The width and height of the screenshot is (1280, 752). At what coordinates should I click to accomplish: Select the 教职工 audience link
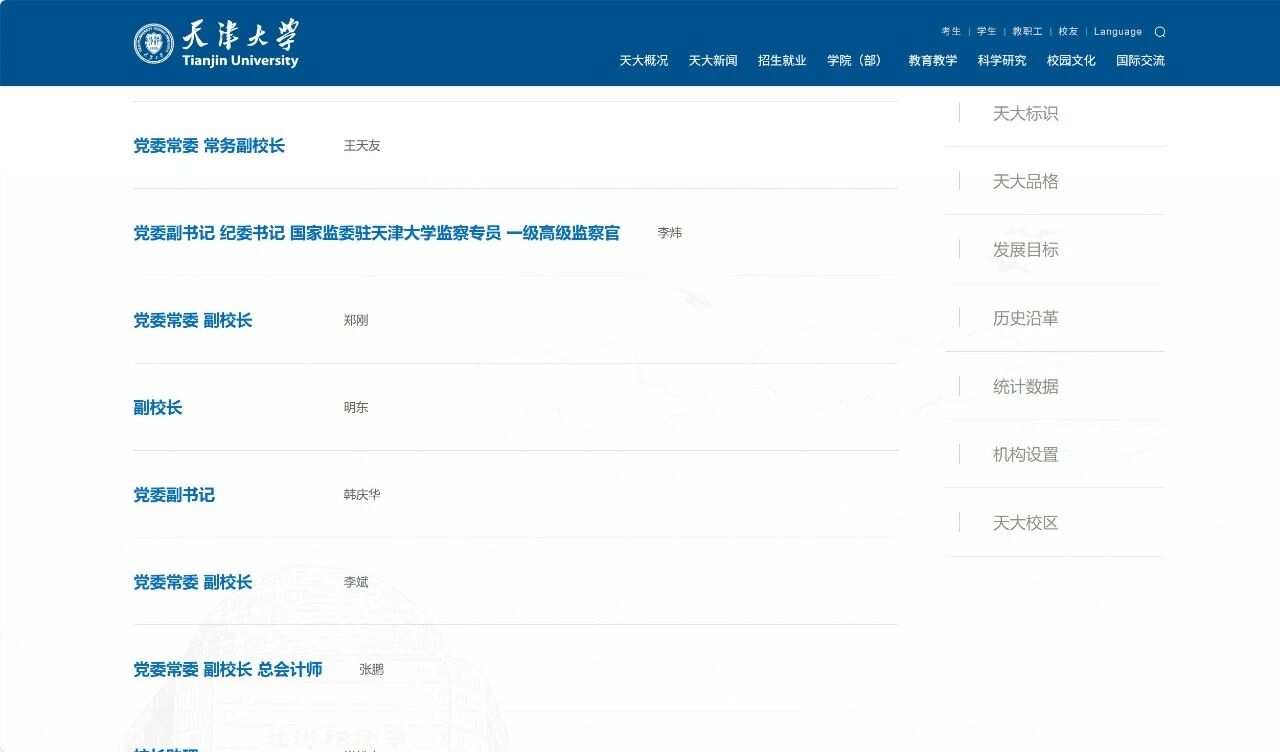1029,31
